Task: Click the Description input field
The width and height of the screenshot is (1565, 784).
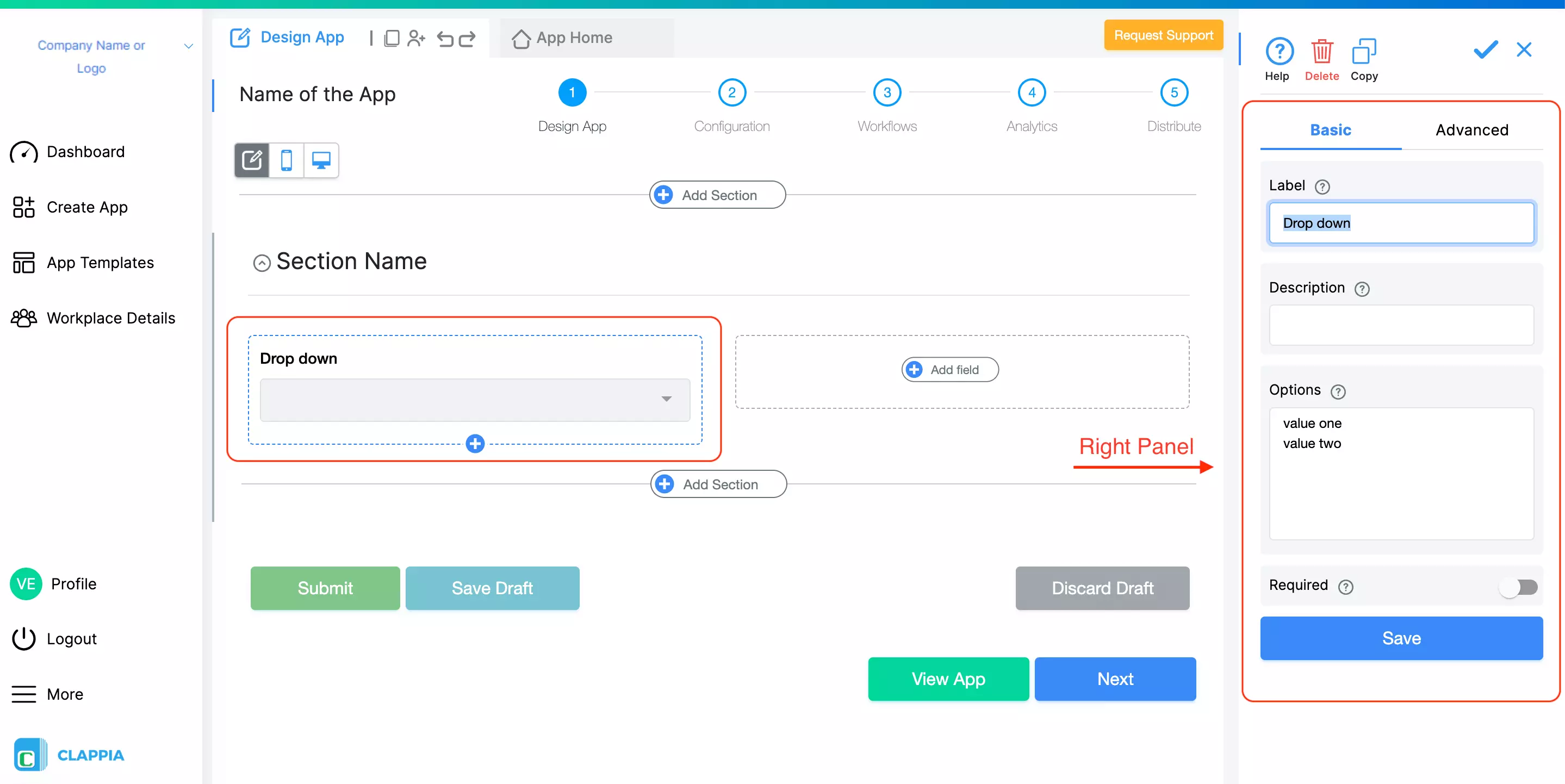Action: [x=1401, y=326]
